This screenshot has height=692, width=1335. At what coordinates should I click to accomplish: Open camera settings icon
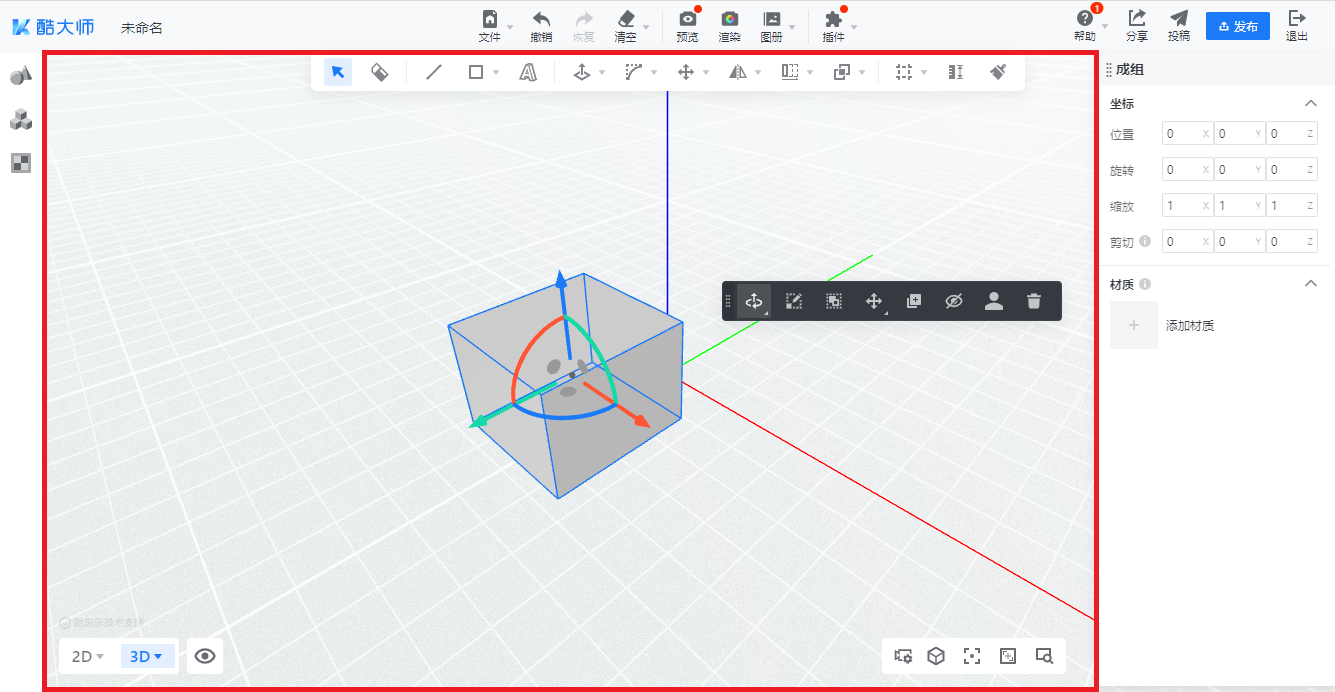[x=904, y=656]
